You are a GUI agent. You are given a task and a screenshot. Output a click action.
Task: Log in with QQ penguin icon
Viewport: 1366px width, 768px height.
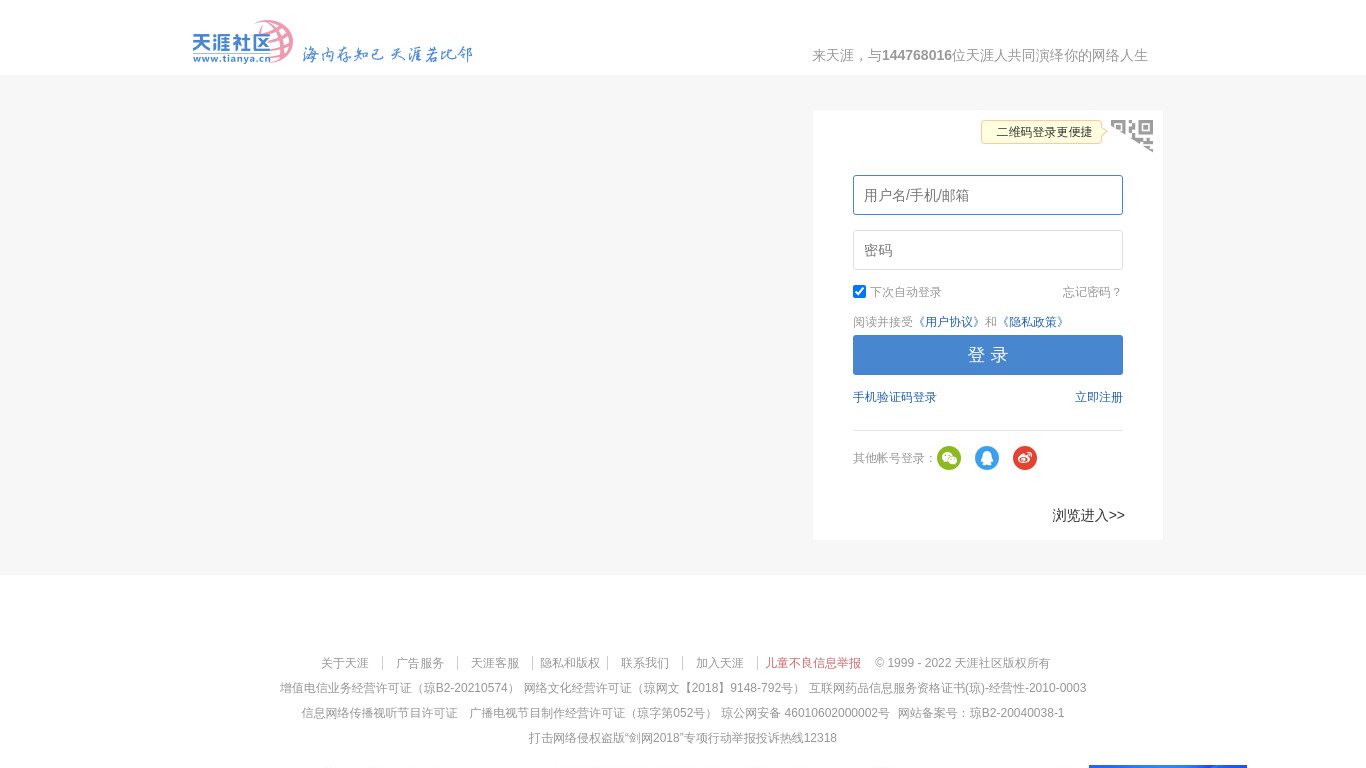pos(987,458)
